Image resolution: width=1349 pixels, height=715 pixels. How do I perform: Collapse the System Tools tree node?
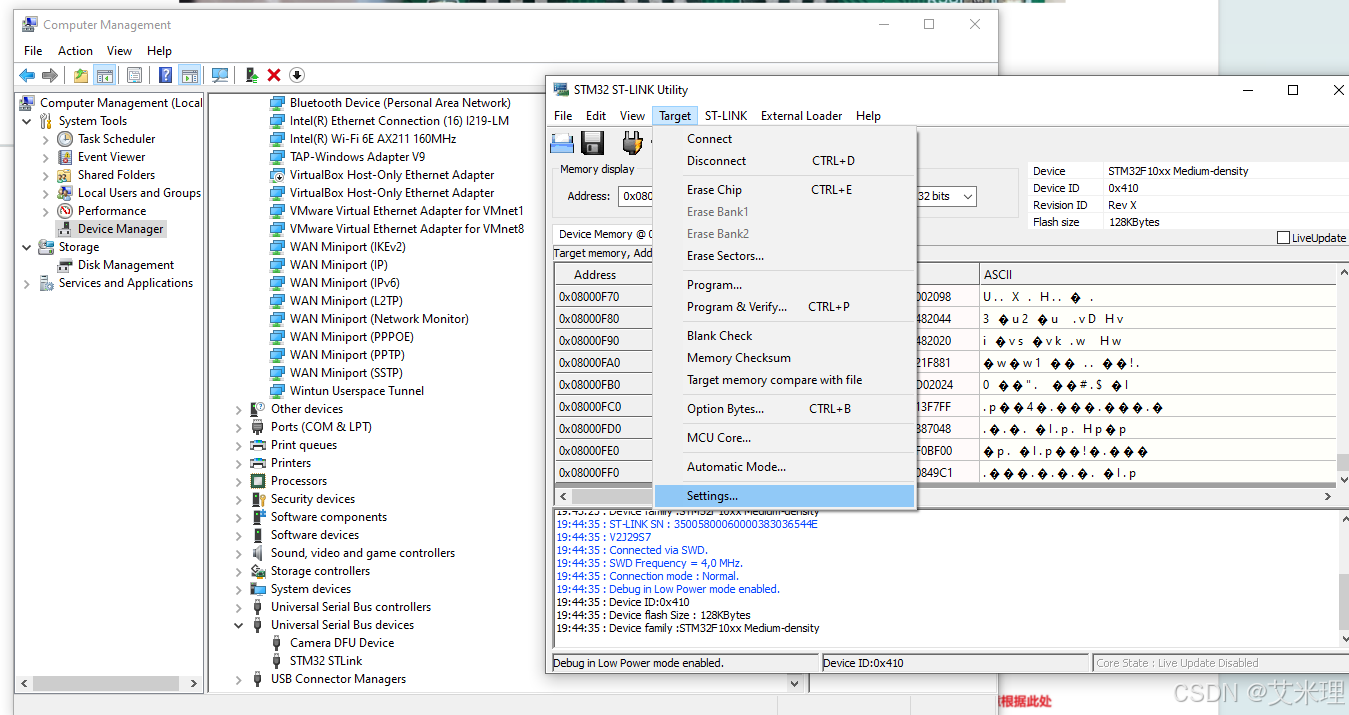click(x=27, y=121)
